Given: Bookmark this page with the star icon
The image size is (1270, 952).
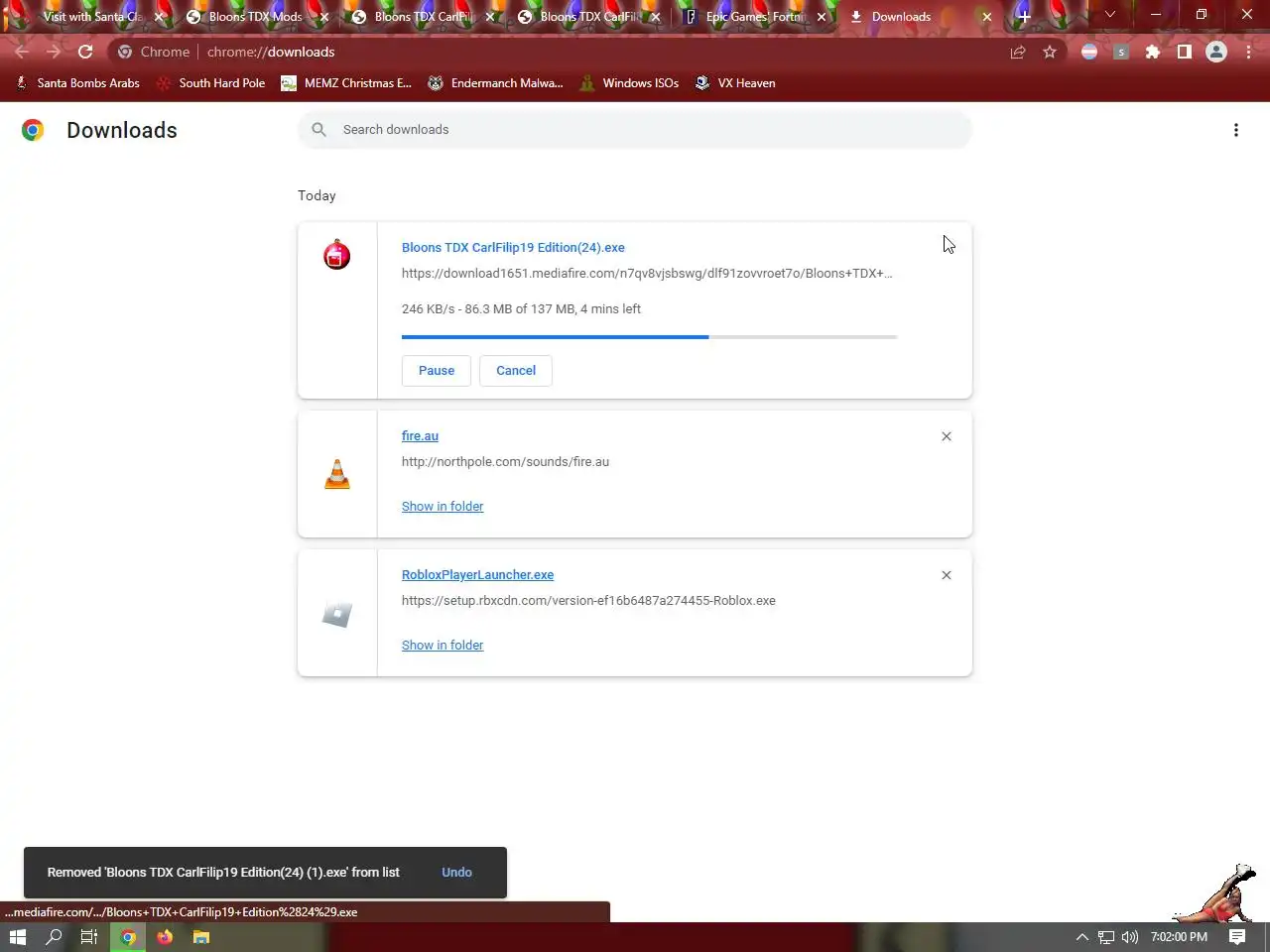Looking at the screenshot, I should pos(1050,52).
